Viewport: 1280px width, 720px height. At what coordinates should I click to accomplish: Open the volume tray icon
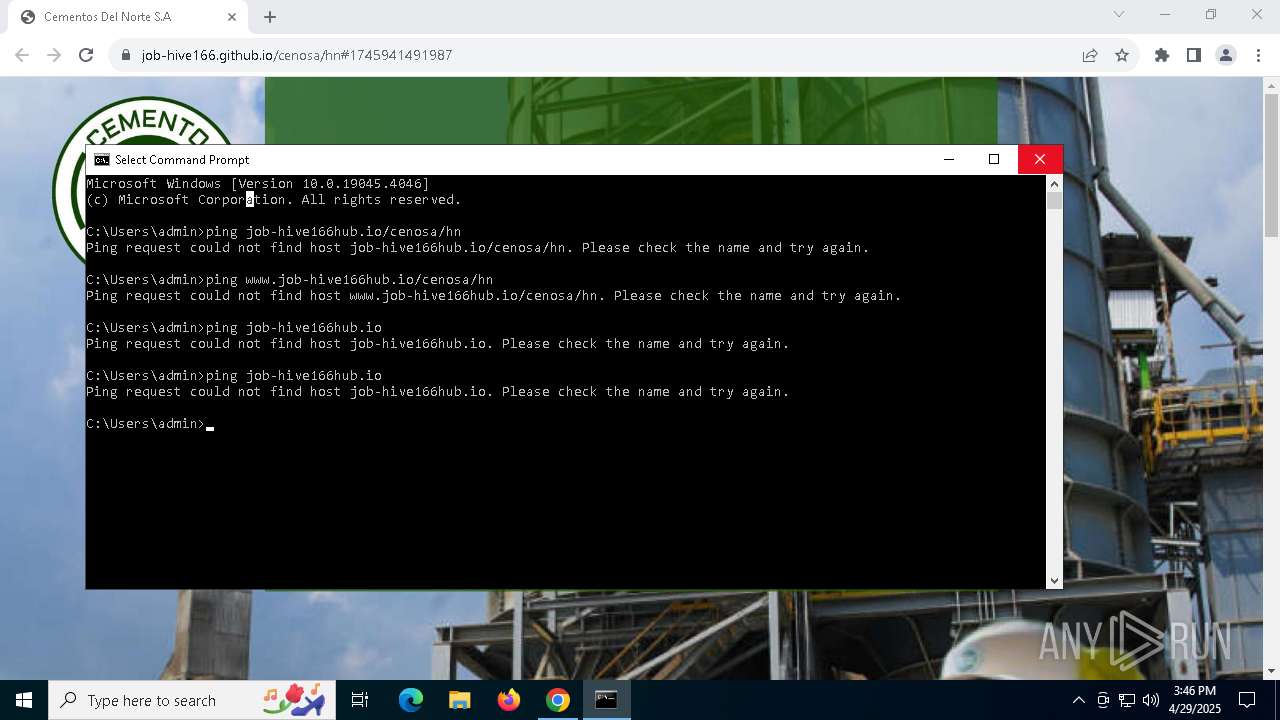[1151, 700]
